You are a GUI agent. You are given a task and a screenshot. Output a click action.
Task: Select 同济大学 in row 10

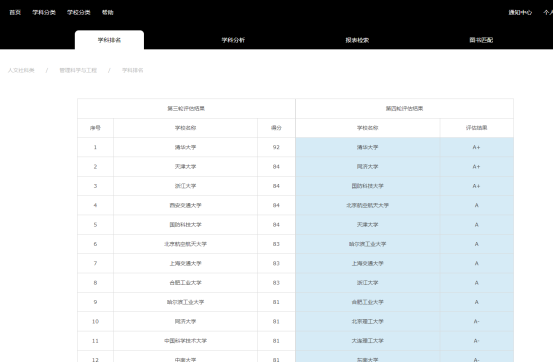pos(185,321)
